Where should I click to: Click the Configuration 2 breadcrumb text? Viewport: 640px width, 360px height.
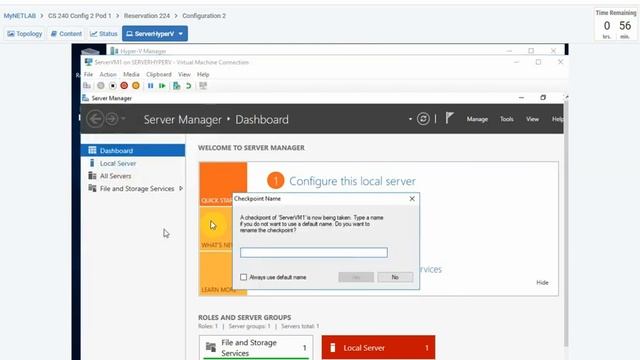click(204, 16)
